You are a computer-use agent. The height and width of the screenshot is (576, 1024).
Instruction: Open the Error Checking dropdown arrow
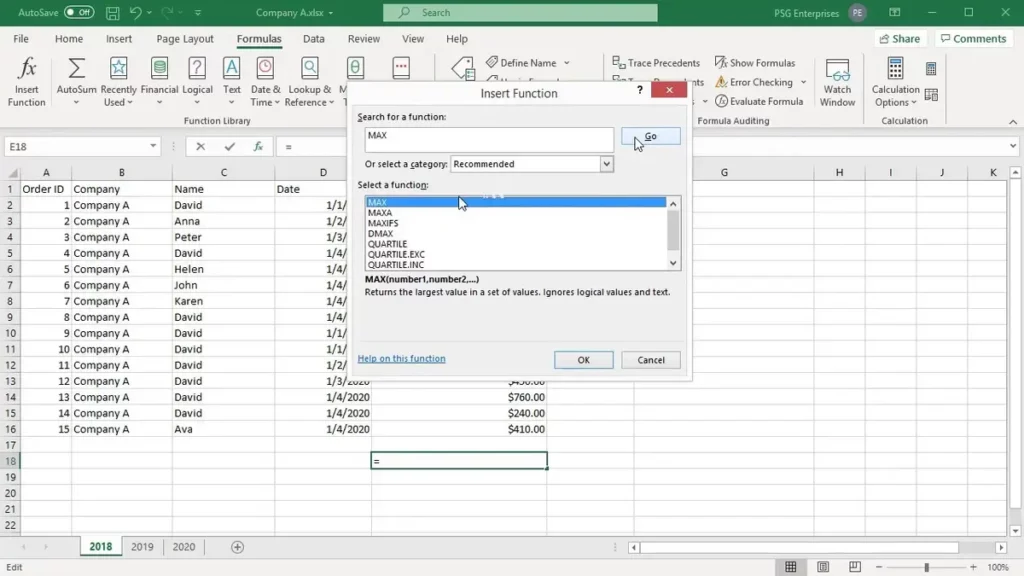pyautogui.click(x=803, y=82)
